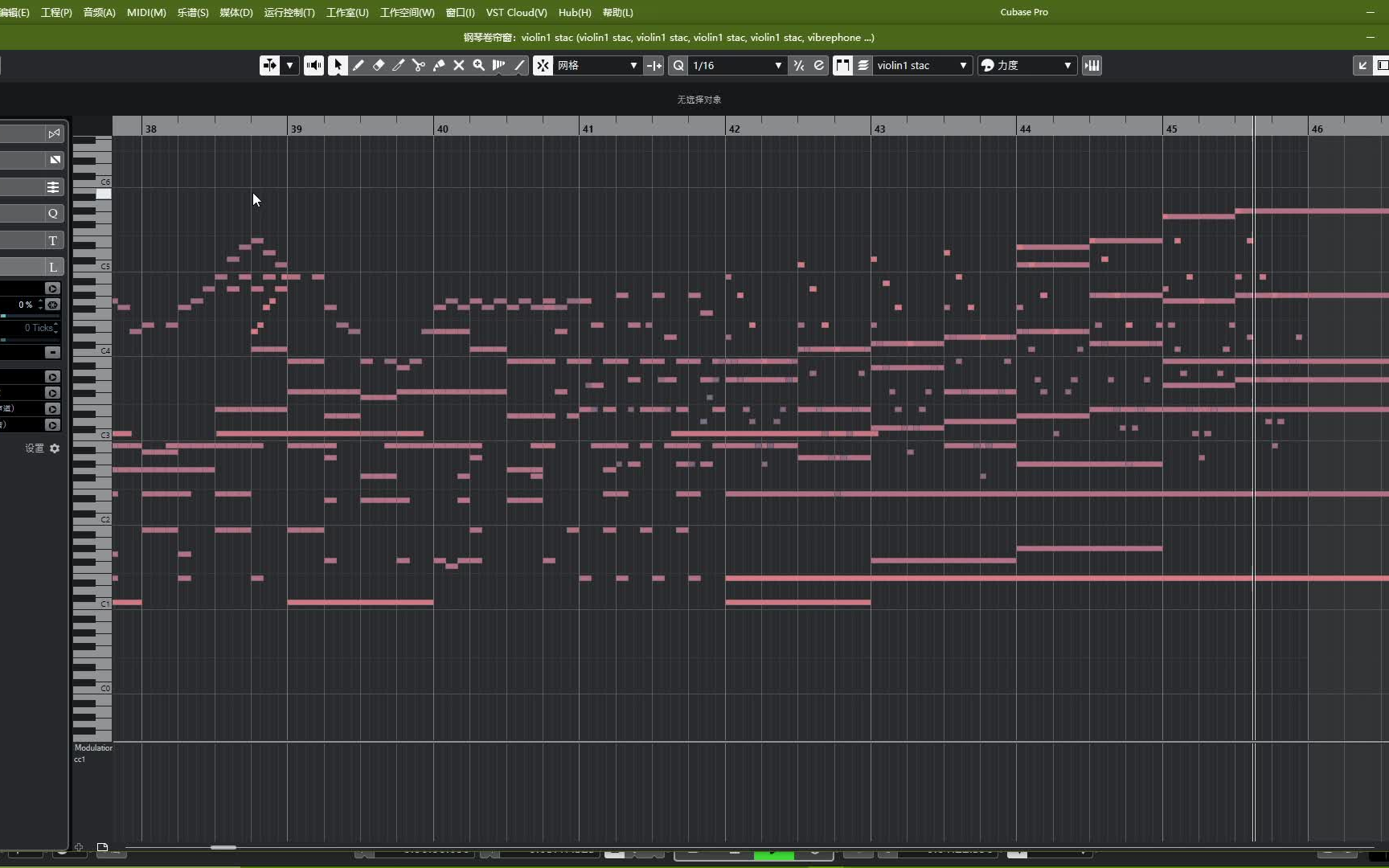
Task: Click the controller lane setup icon at bottom-left
Action: [102, 847]
